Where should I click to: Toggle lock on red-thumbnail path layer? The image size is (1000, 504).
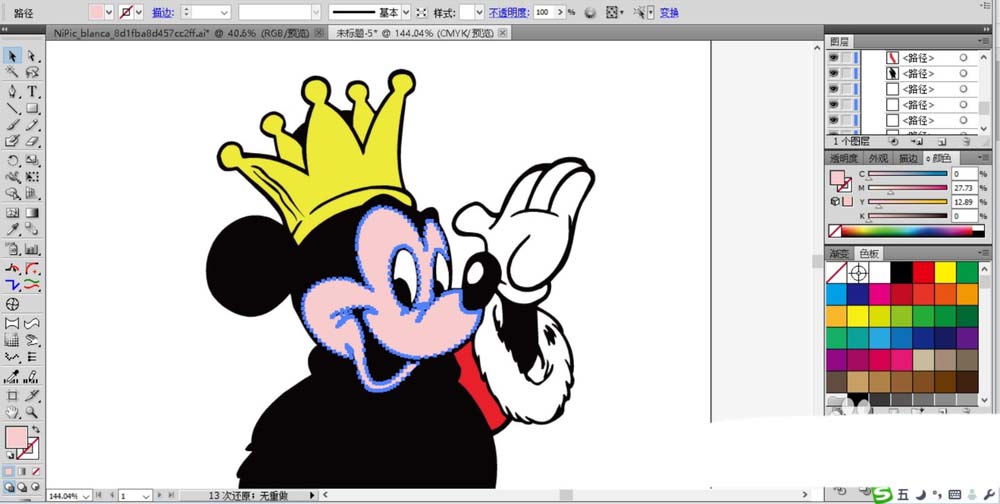(x=846, y=57)
